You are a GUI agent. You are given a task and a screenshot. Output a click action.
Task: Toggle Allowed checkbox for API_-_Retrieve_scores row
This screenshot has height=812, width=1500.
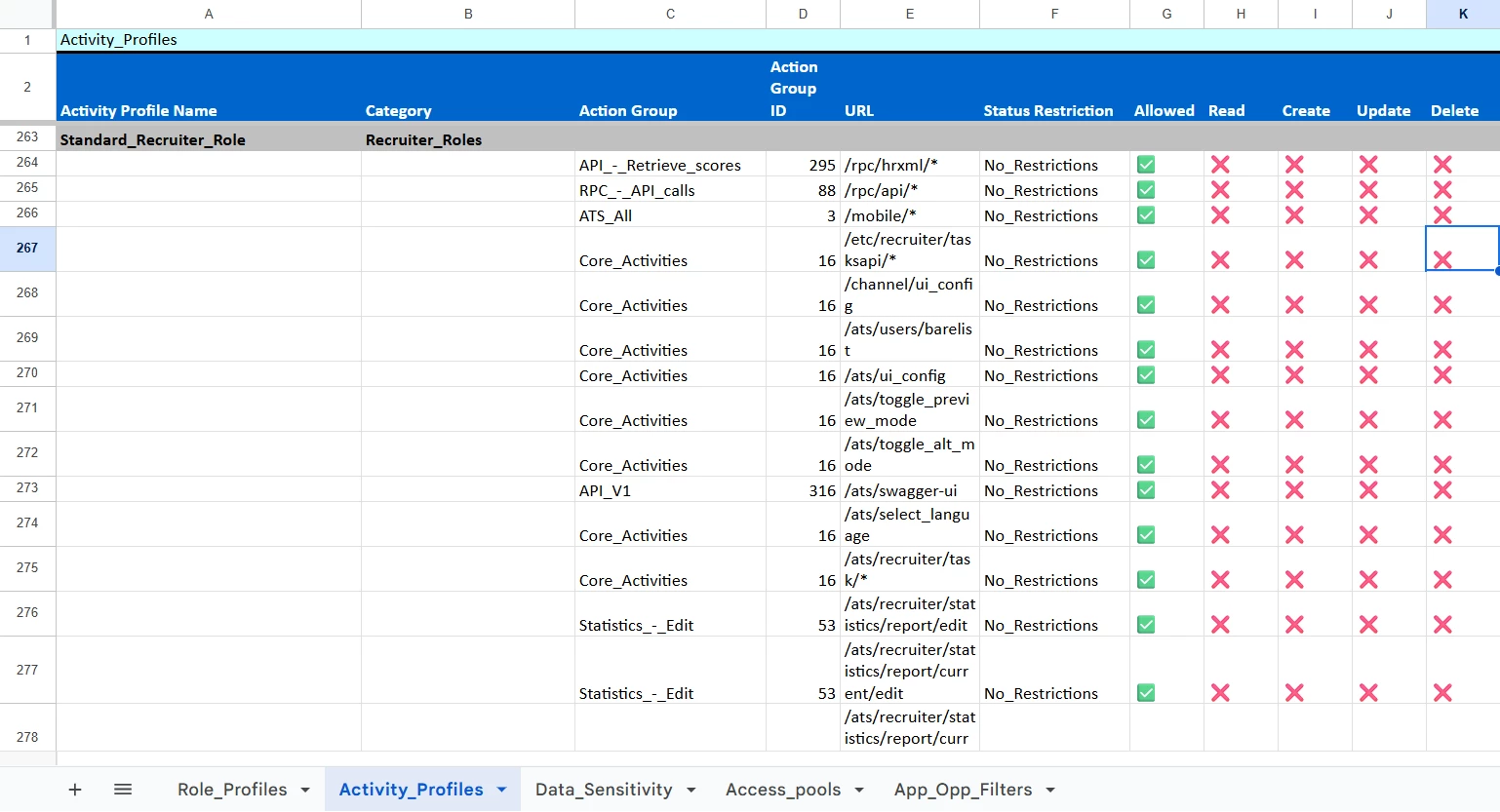(1146, 165)
